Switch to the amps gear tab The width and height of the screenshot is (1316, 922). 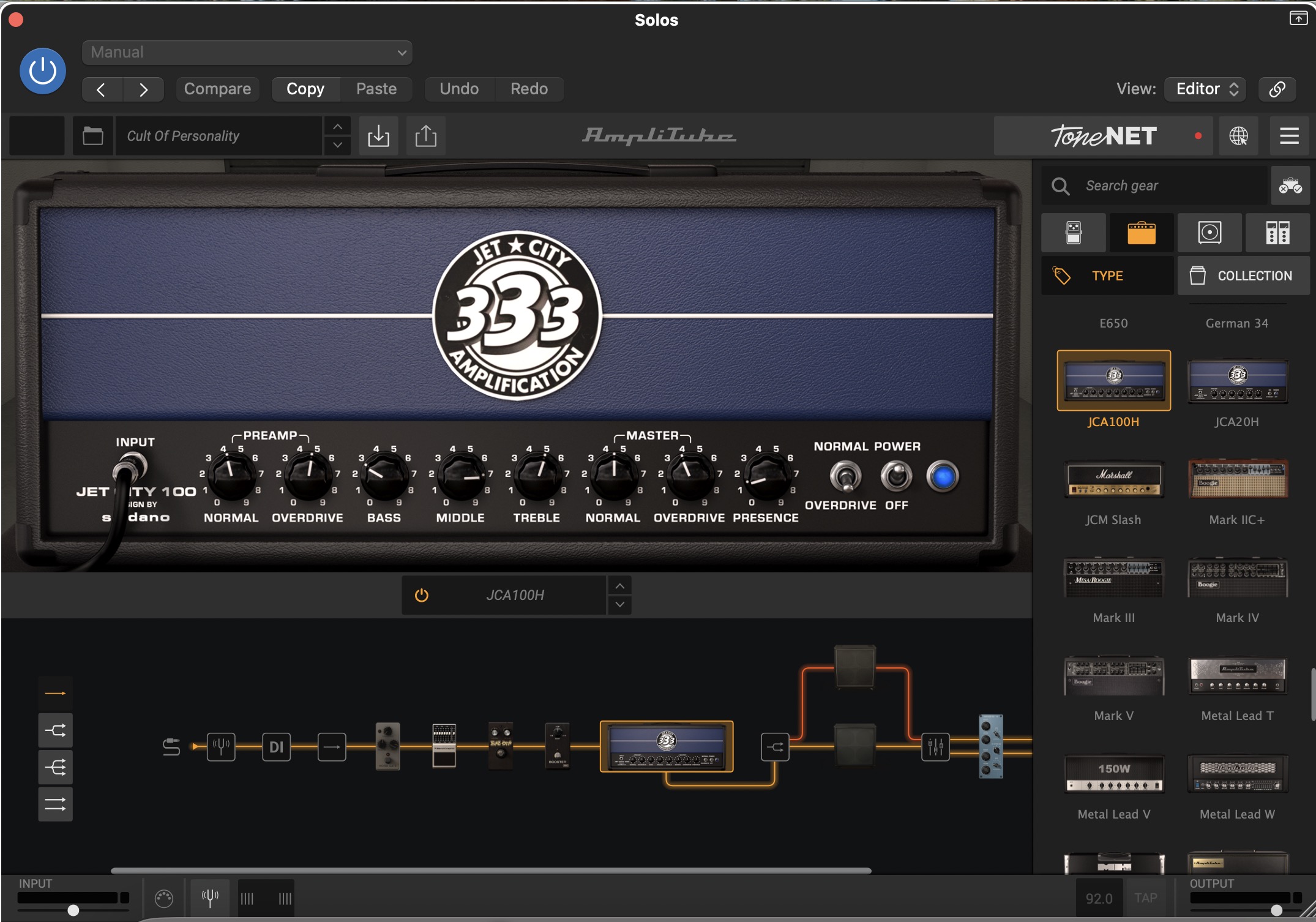(x=1142, y=233)
